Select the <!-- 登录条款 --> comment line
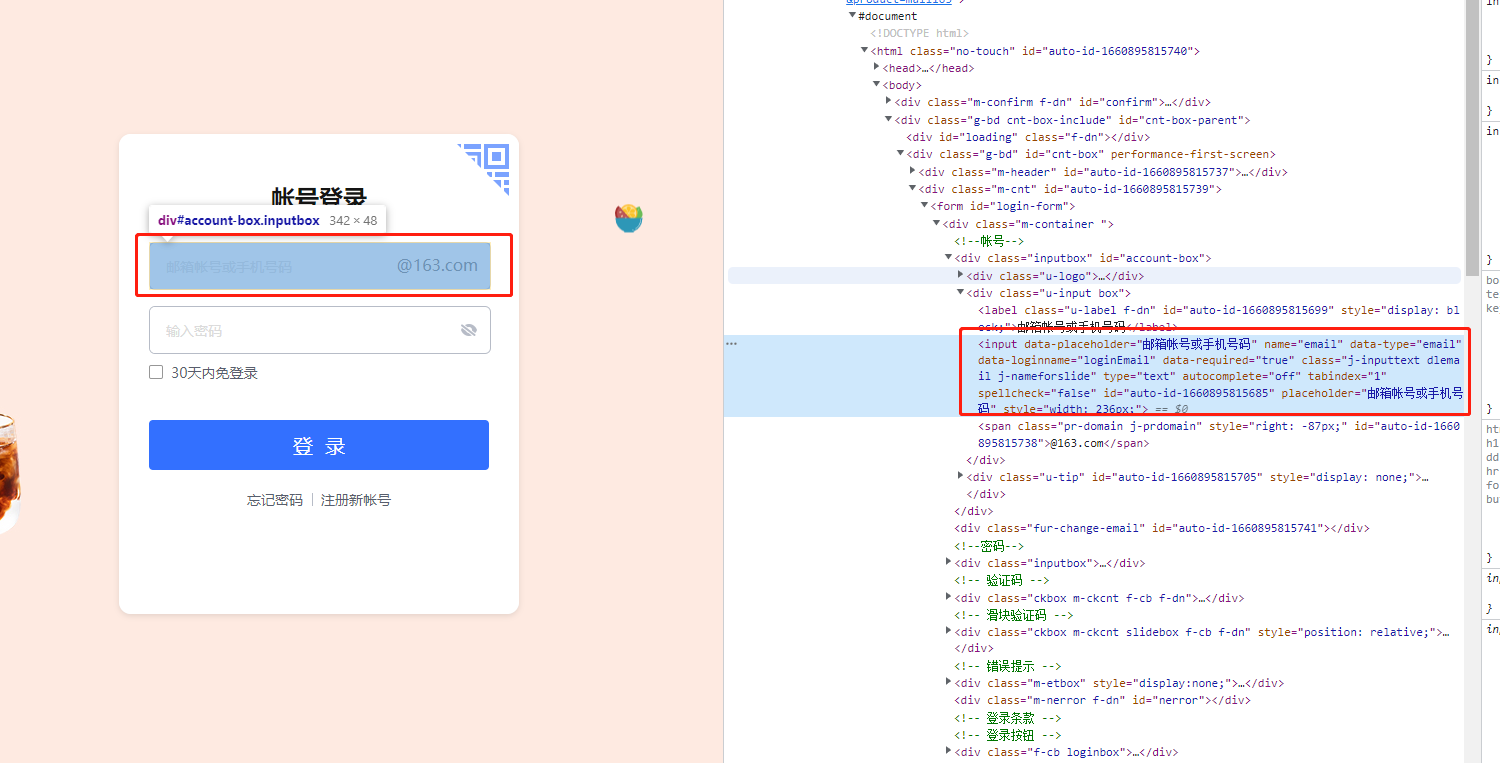Viewport: 1500px width, 763px height. coord(1008,718)
